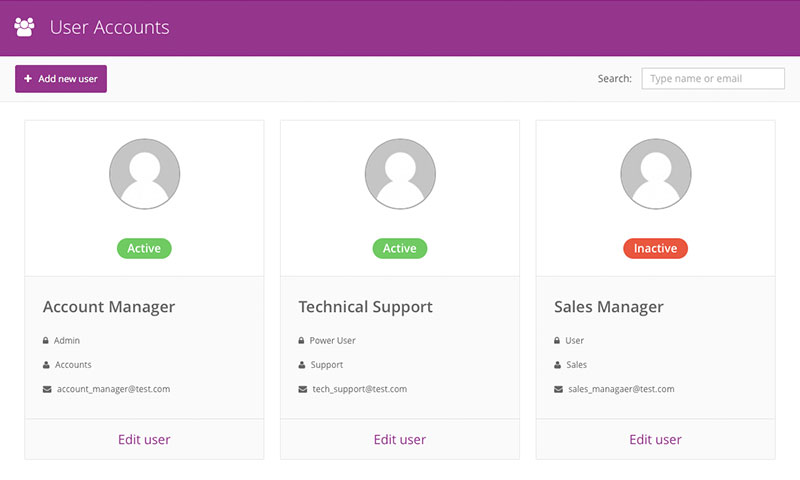Click the account_manager@test.com email text
The height and width of the screenshot is (480, 800).
pos(113,389)
